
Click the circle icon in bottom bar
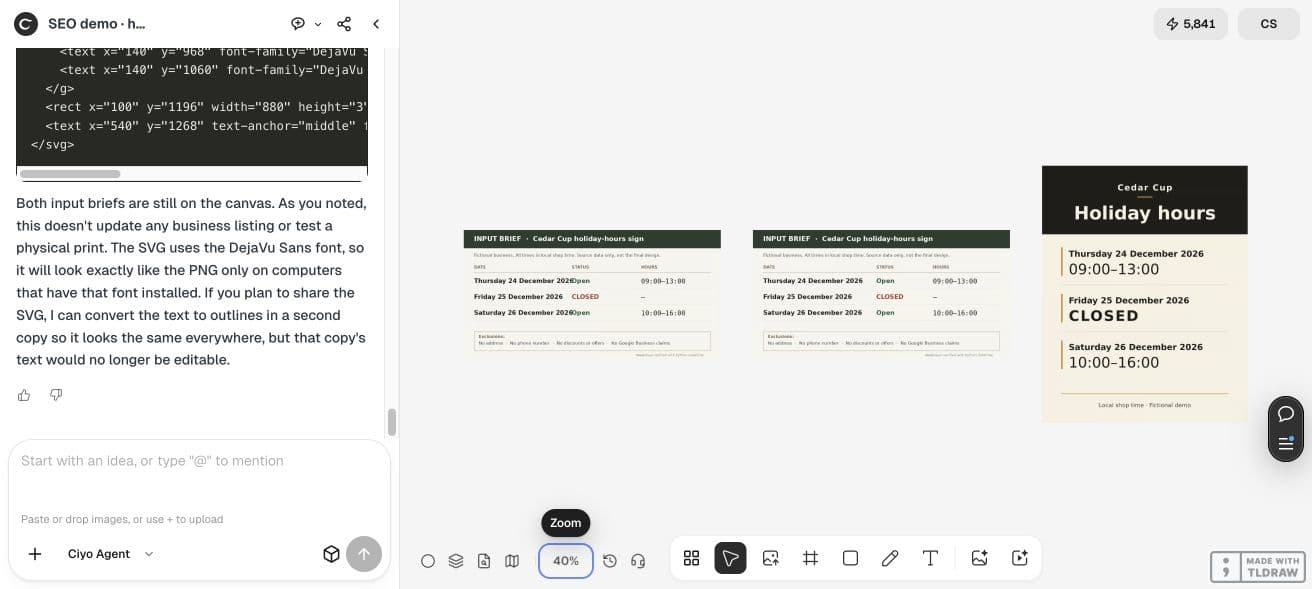pyautogui.click(x=428, y=561)
